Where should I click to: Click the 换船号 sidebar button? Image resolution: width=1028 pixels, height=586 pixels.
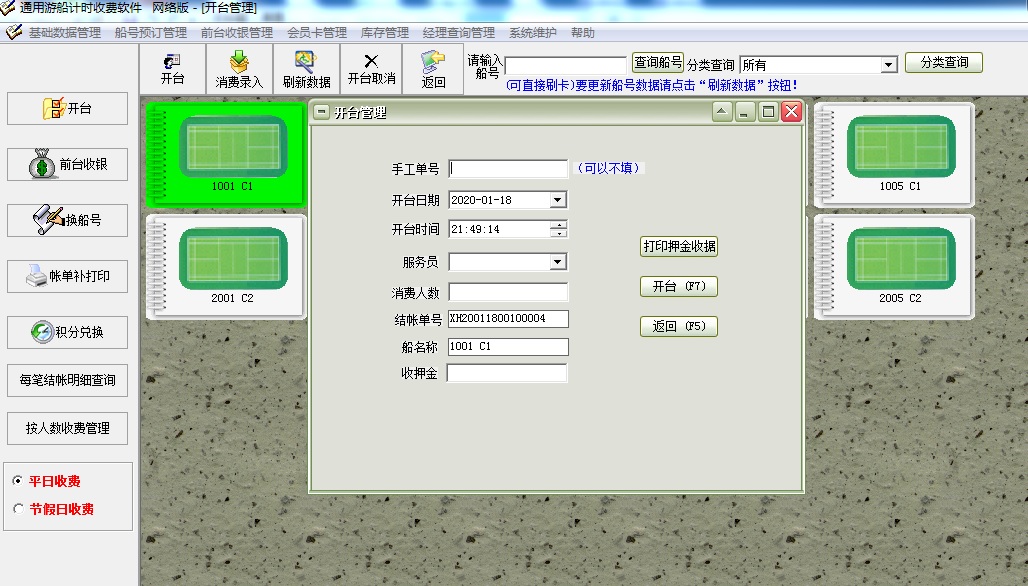click(x=68, y=220)
